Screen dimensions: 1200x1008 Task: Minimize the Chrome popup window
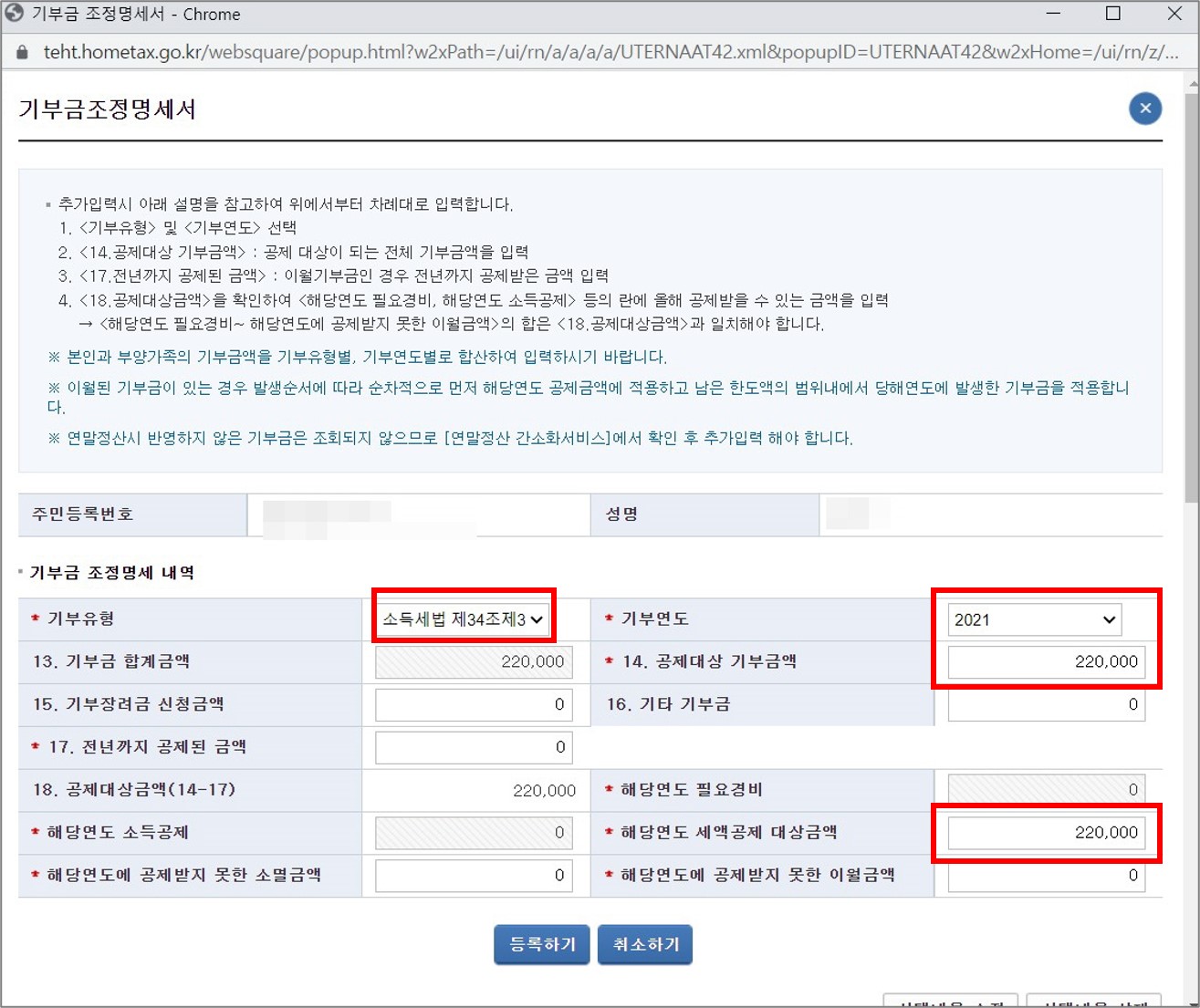click(x=1053, y=14)
